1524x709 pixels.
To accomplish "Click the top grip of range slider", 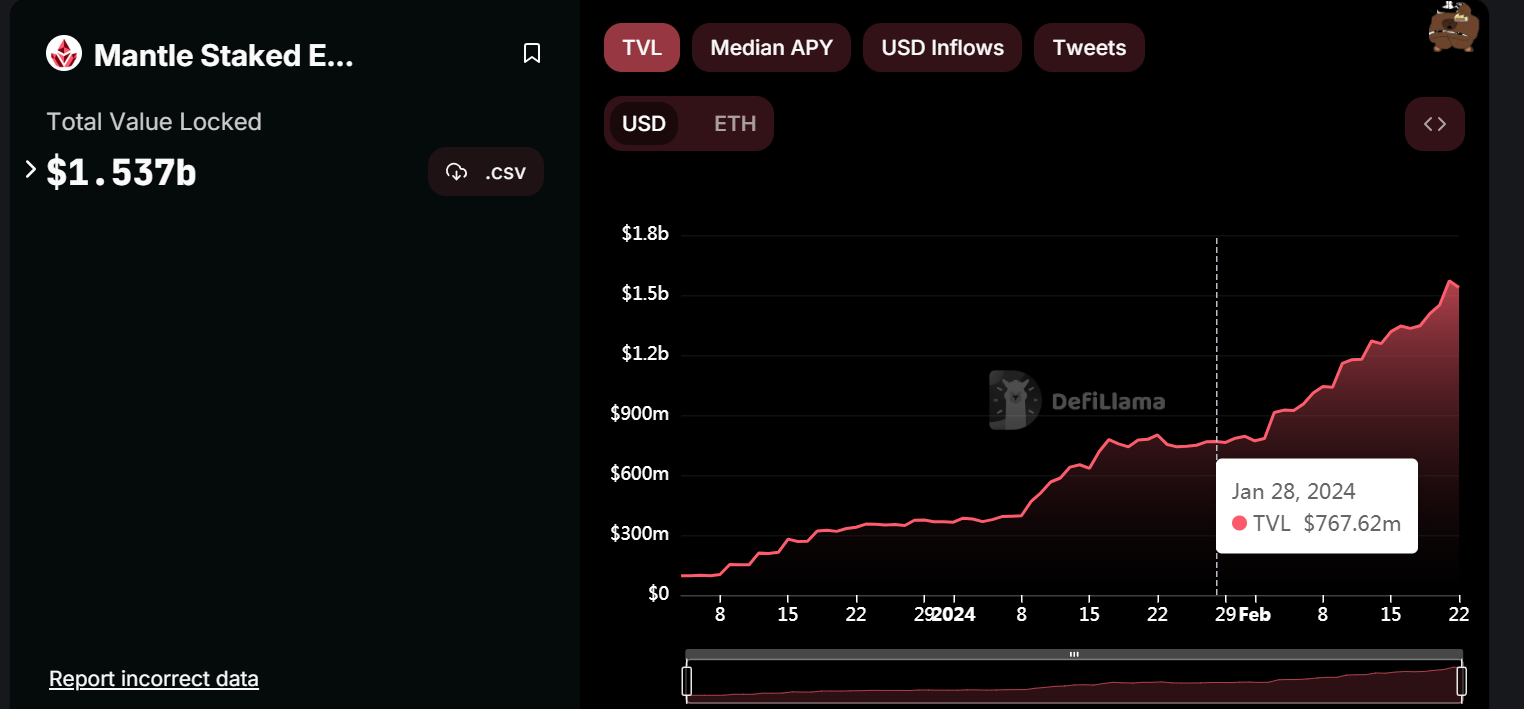I will (1074, 655).
